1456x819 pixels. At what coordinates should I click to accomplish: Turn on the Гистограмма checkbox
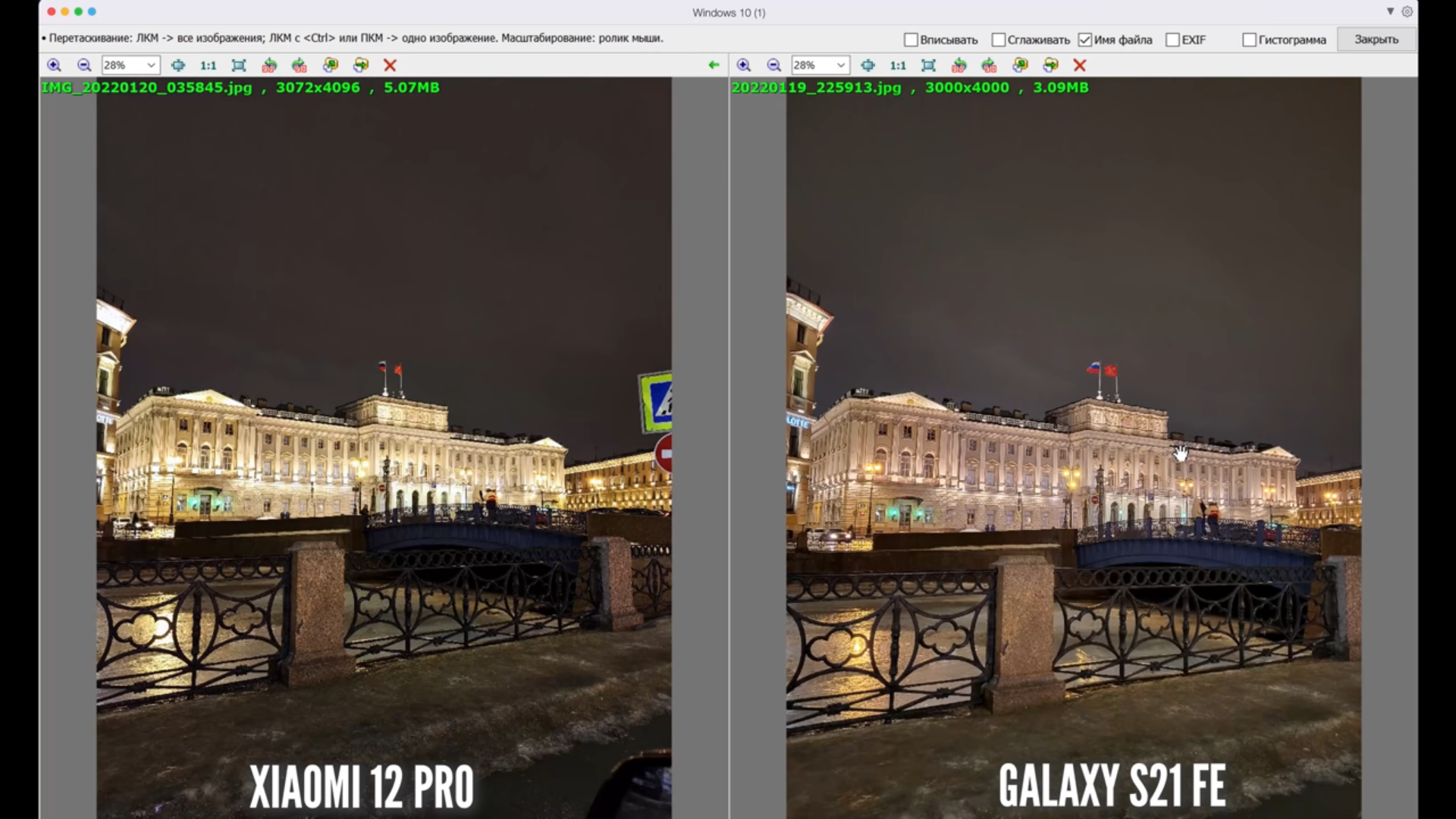1249,39
